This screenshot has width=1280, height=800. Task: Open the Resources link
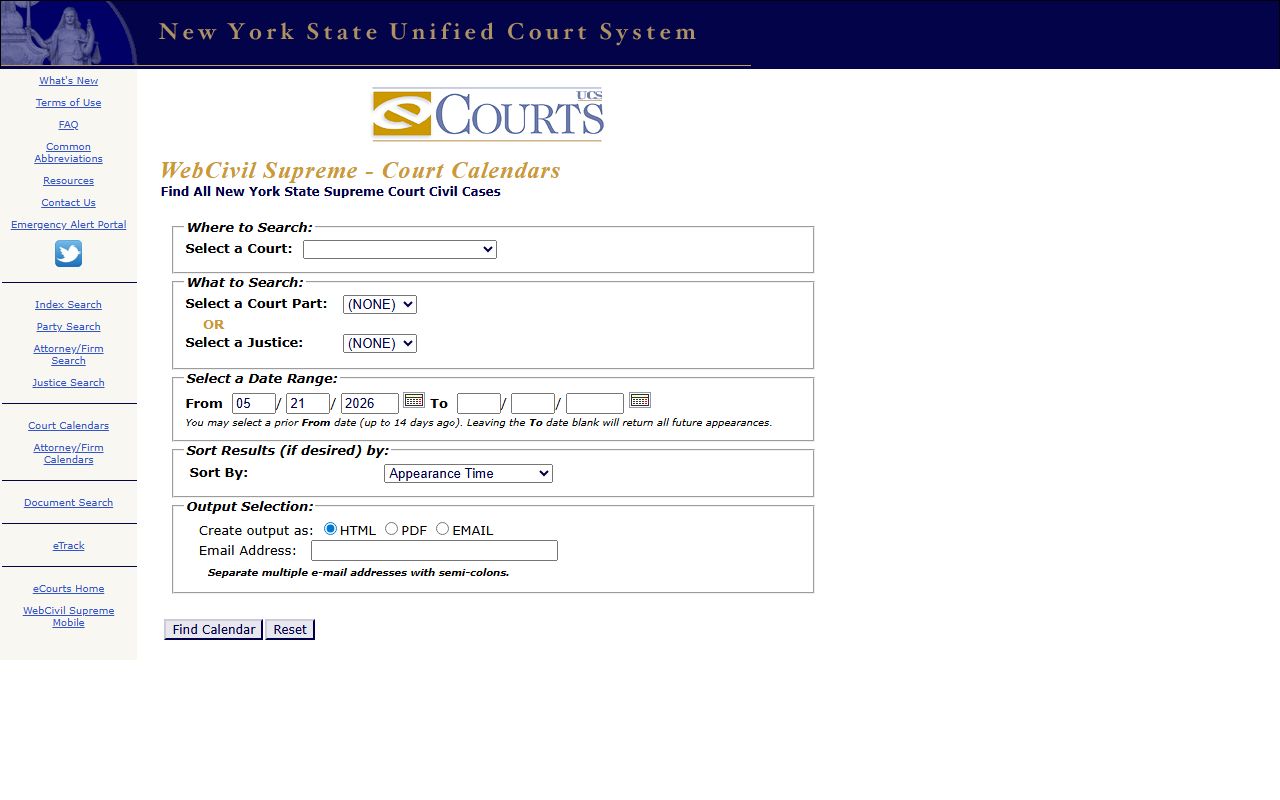pos(68,181)
